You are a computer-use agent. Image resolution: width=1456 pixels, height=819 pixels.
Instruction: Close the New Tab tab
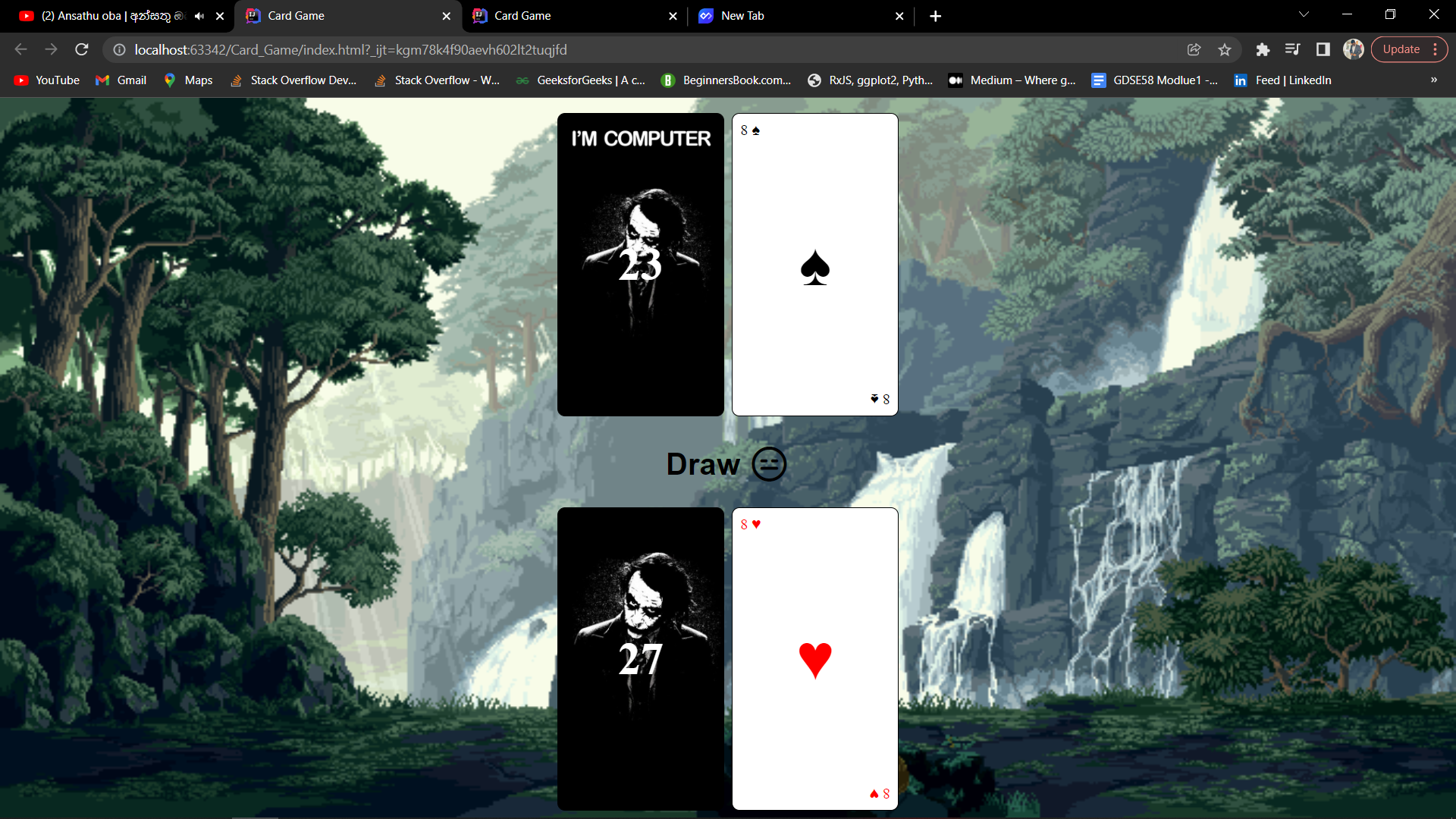(899, 16)
